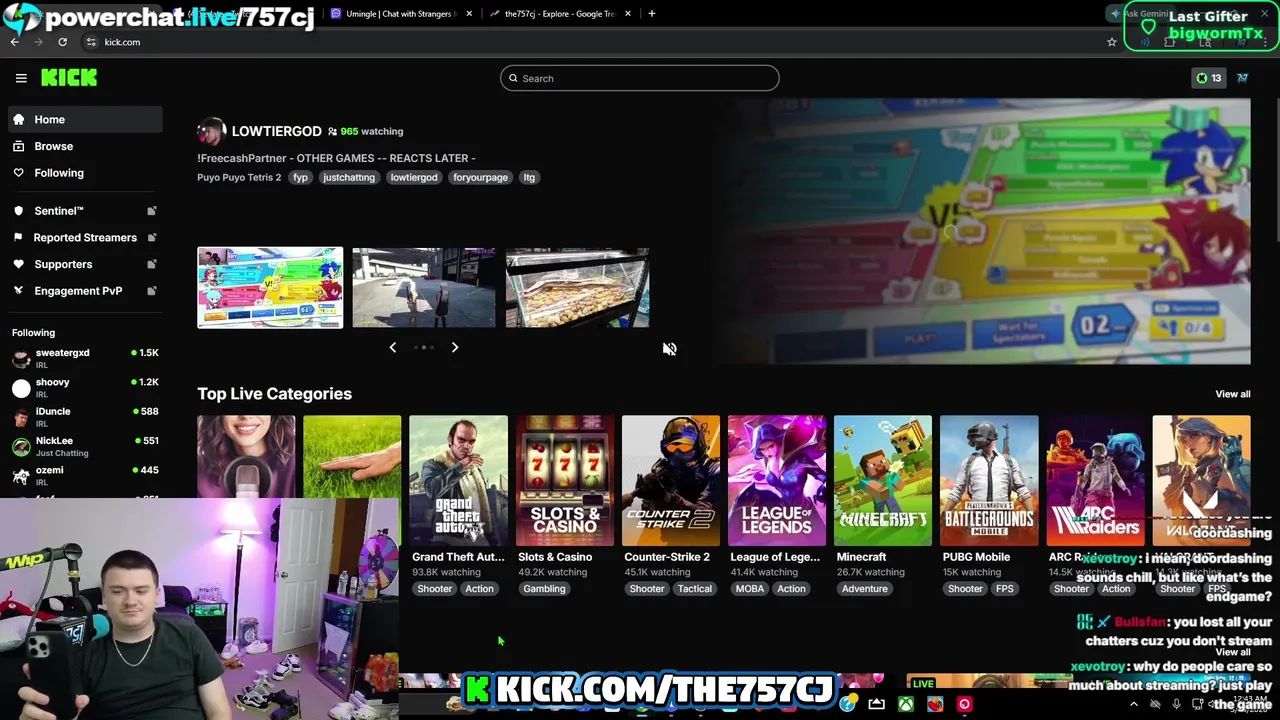Image resolution: width=1280 pixels, height=720 pixels.
Task: Open Browse in the sidebar
Action: (85, 146)
